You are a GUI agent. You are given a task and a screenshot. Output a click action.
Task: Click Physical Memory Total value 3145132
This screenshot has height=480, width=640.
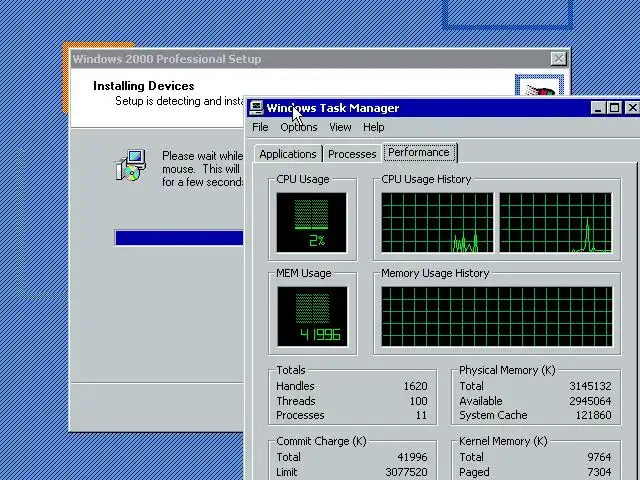(590, 386)
